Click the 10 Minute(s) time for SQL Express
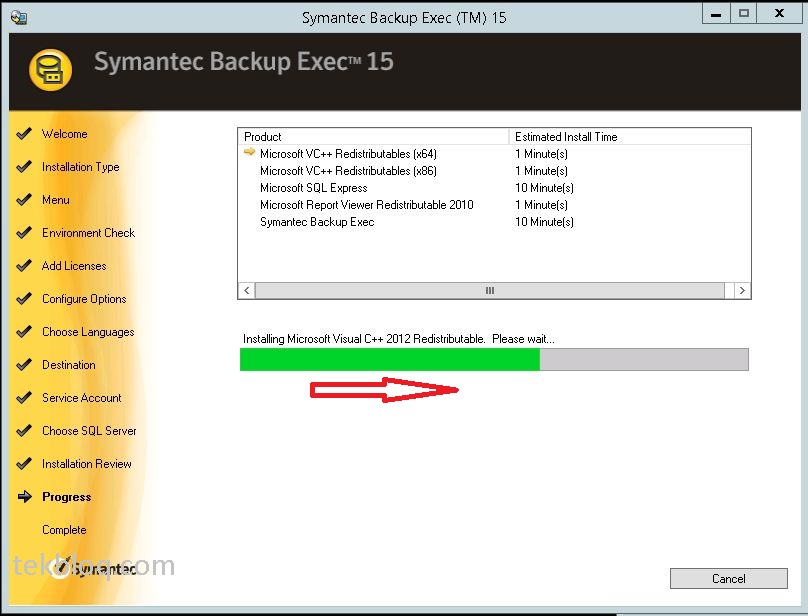The height and width of the screenshot is (616, 808). 544,188
